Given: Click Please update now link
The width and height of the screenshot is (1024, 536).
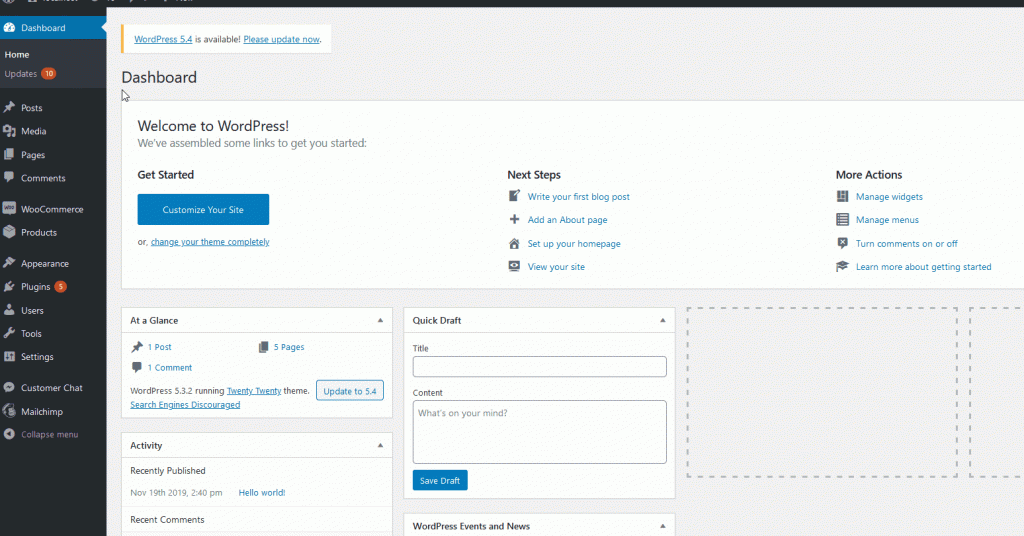Looking at the screenshot, I should pyautogui.click(x=281, y=39).
